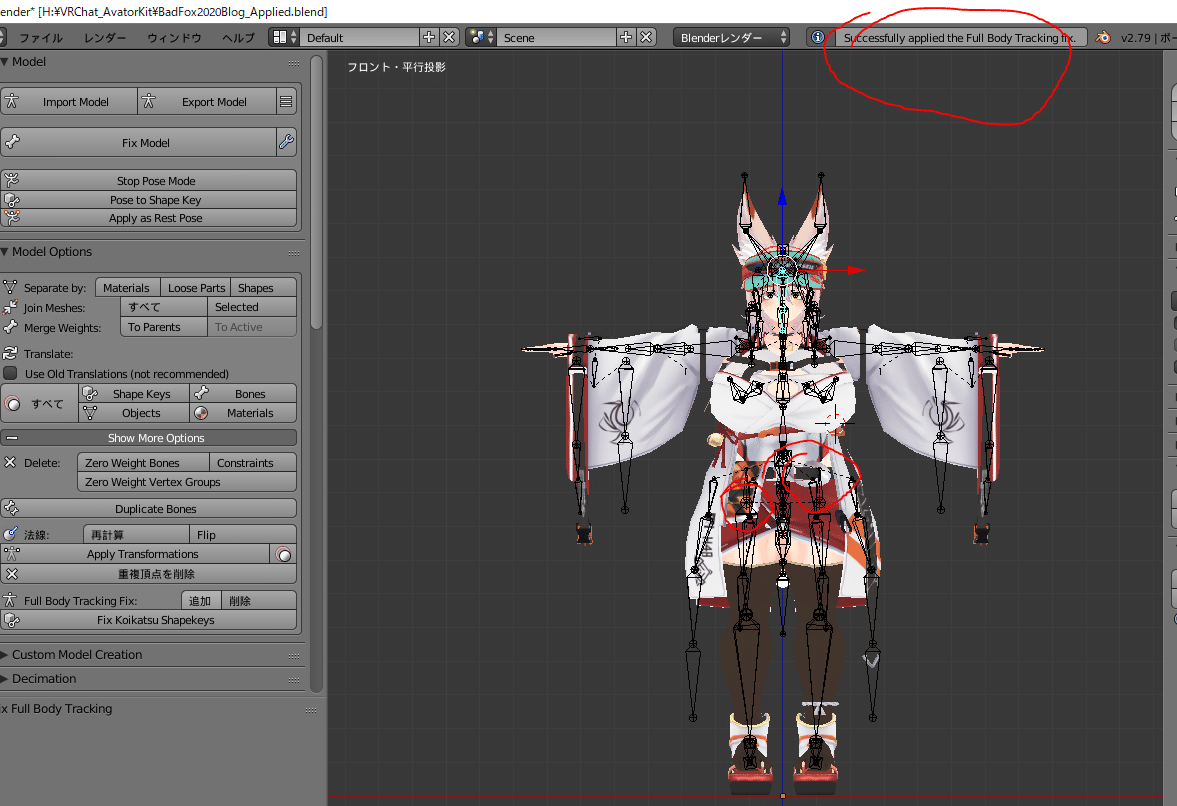
Task: Add Full Body Tracking Fix (追加)
Action: pos(201,600)
